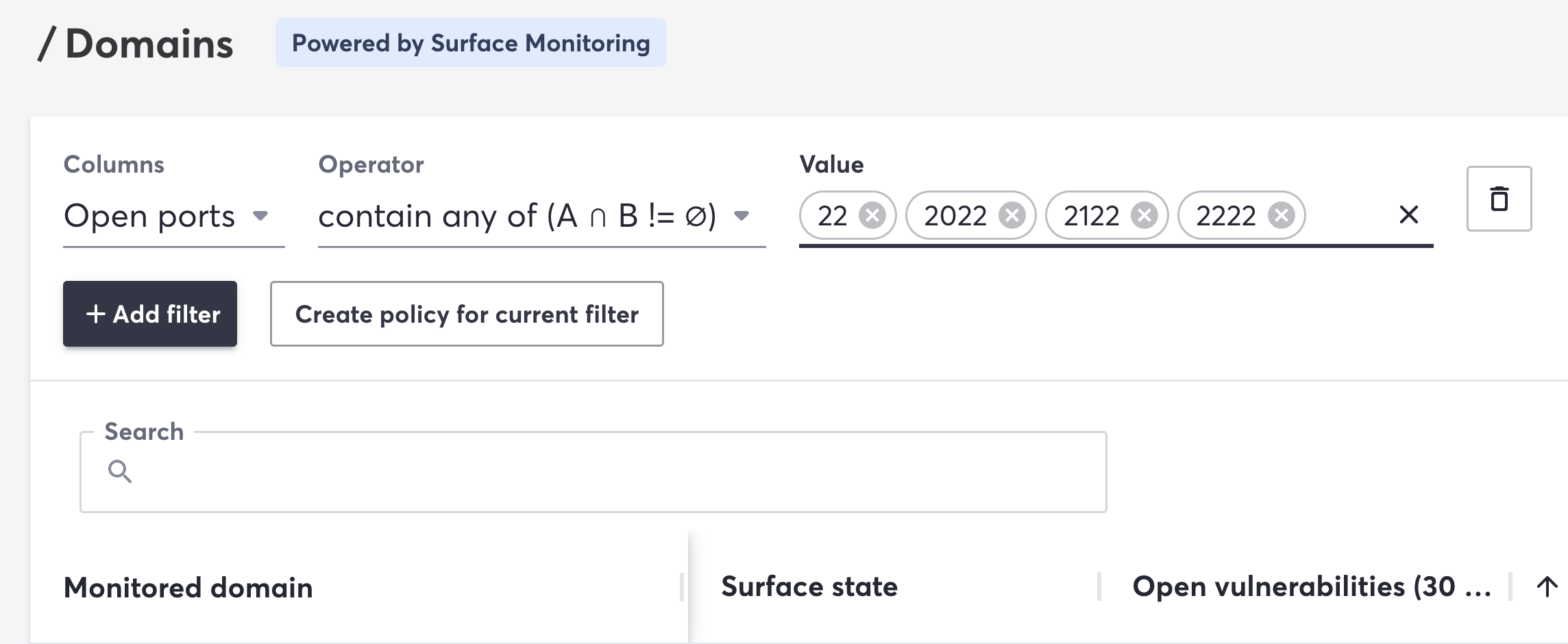The width and height of the screenshot is (1568, 644).
Task: Click the search magnifier icon
Action: tap(120, 471)
